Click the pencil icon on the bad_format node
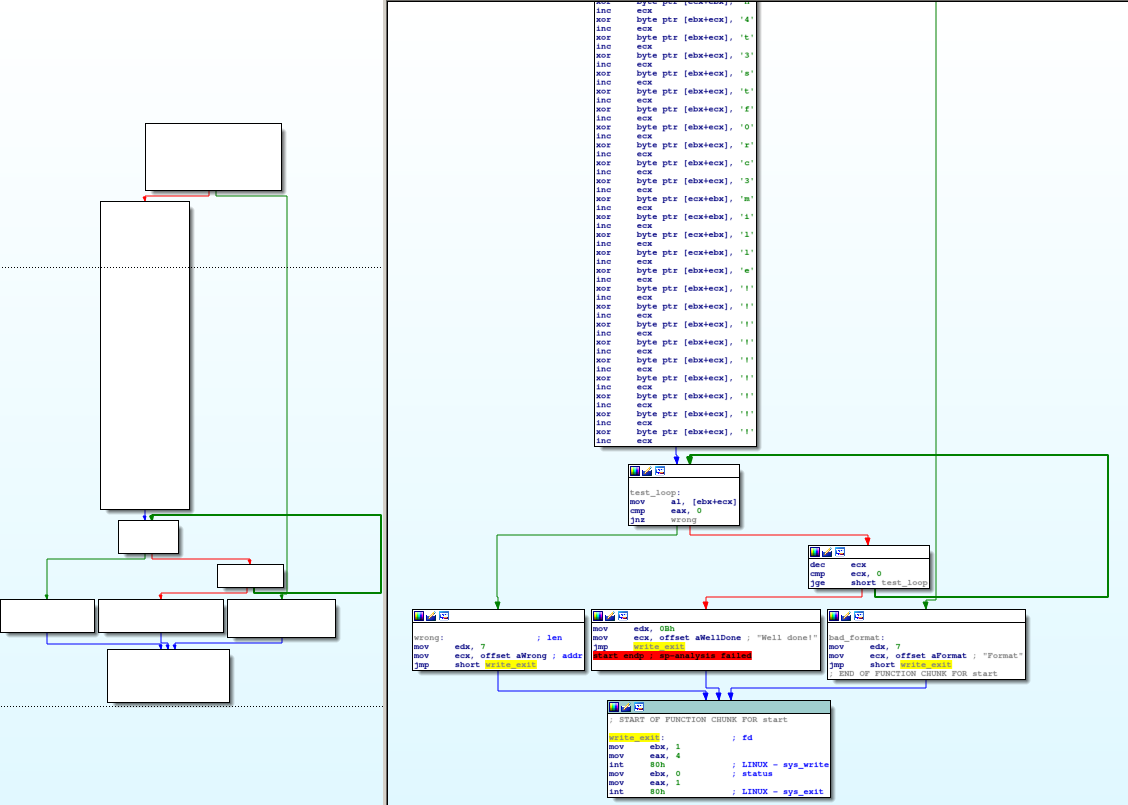 pyautogui.click(x=846, y=616)
